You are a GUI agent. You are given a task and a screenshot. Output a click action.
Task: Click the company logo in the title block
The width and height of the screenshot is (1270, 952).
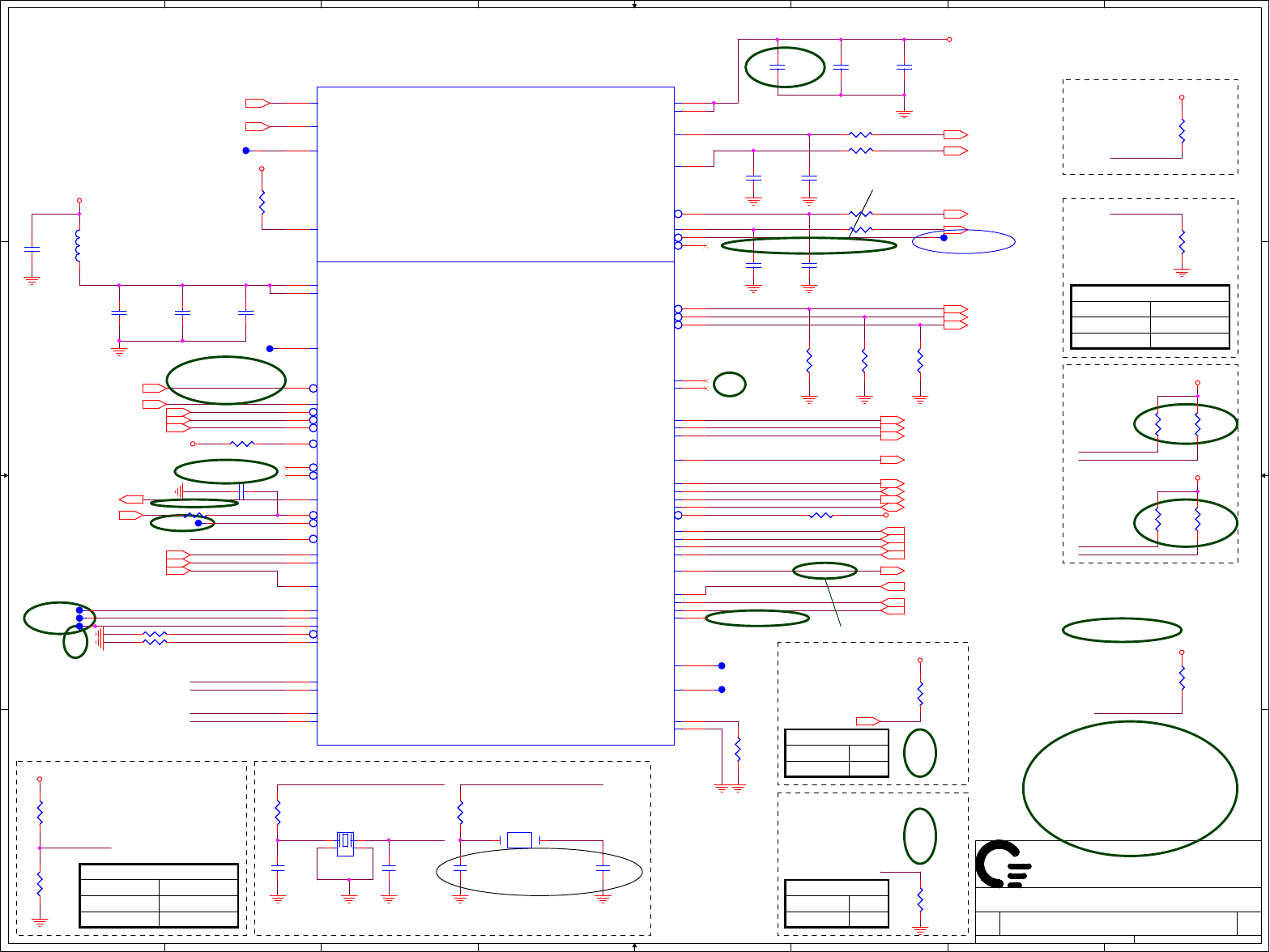1003,864
